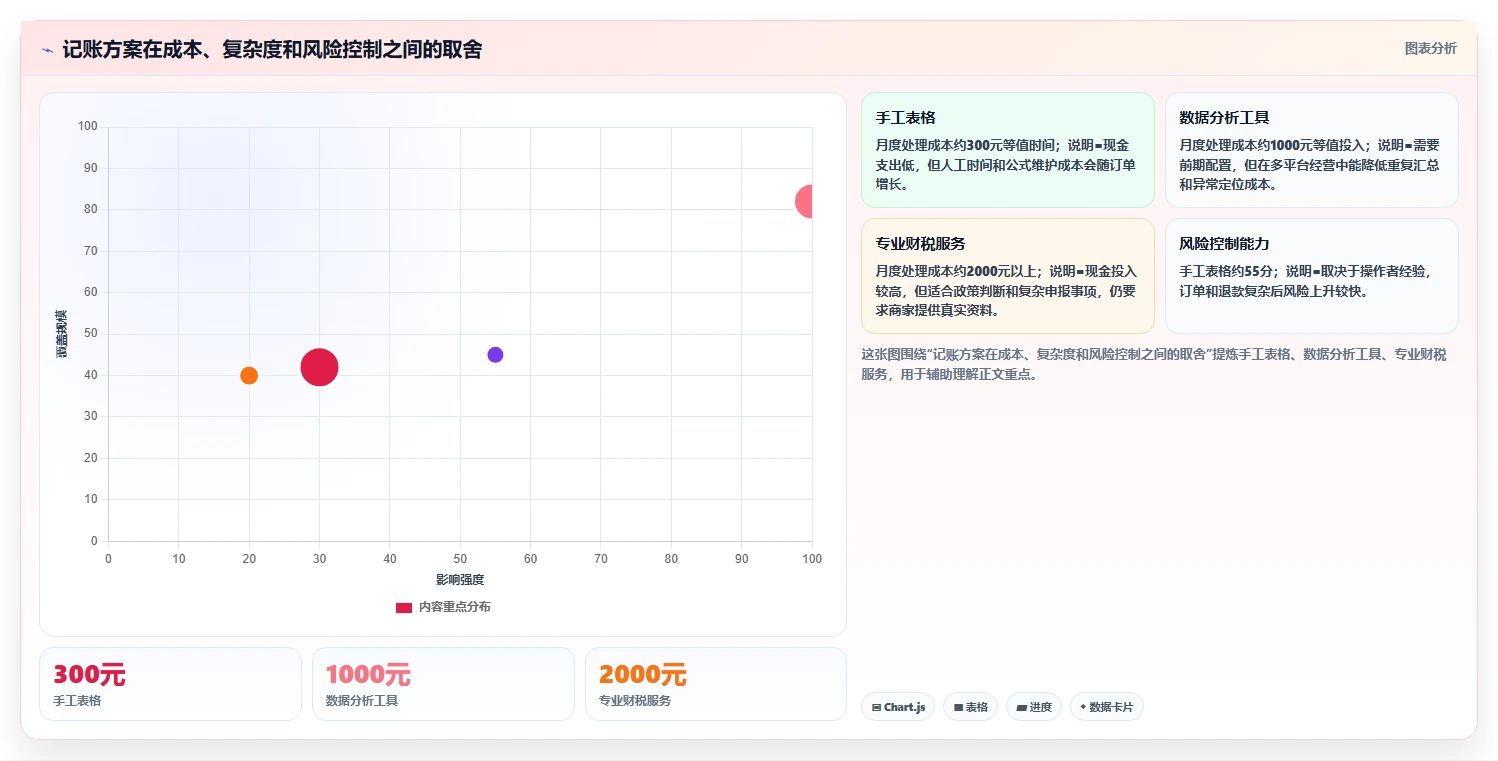This screenshot has height=761, width=1498.
Task: Click the 数据卡片 tag chip
Action: point(1106,707)
